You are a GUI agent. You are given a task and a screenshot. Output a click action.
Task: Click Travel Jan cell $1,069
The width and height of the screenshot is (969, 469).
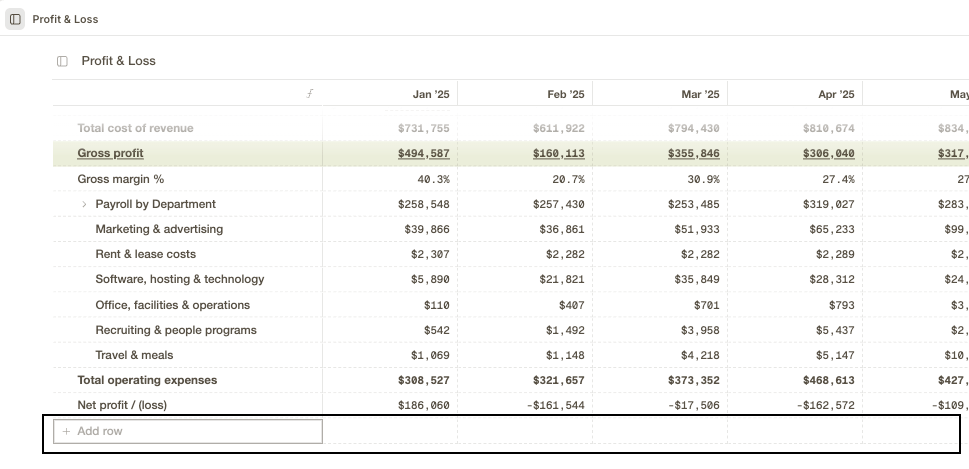coord(430,355)
